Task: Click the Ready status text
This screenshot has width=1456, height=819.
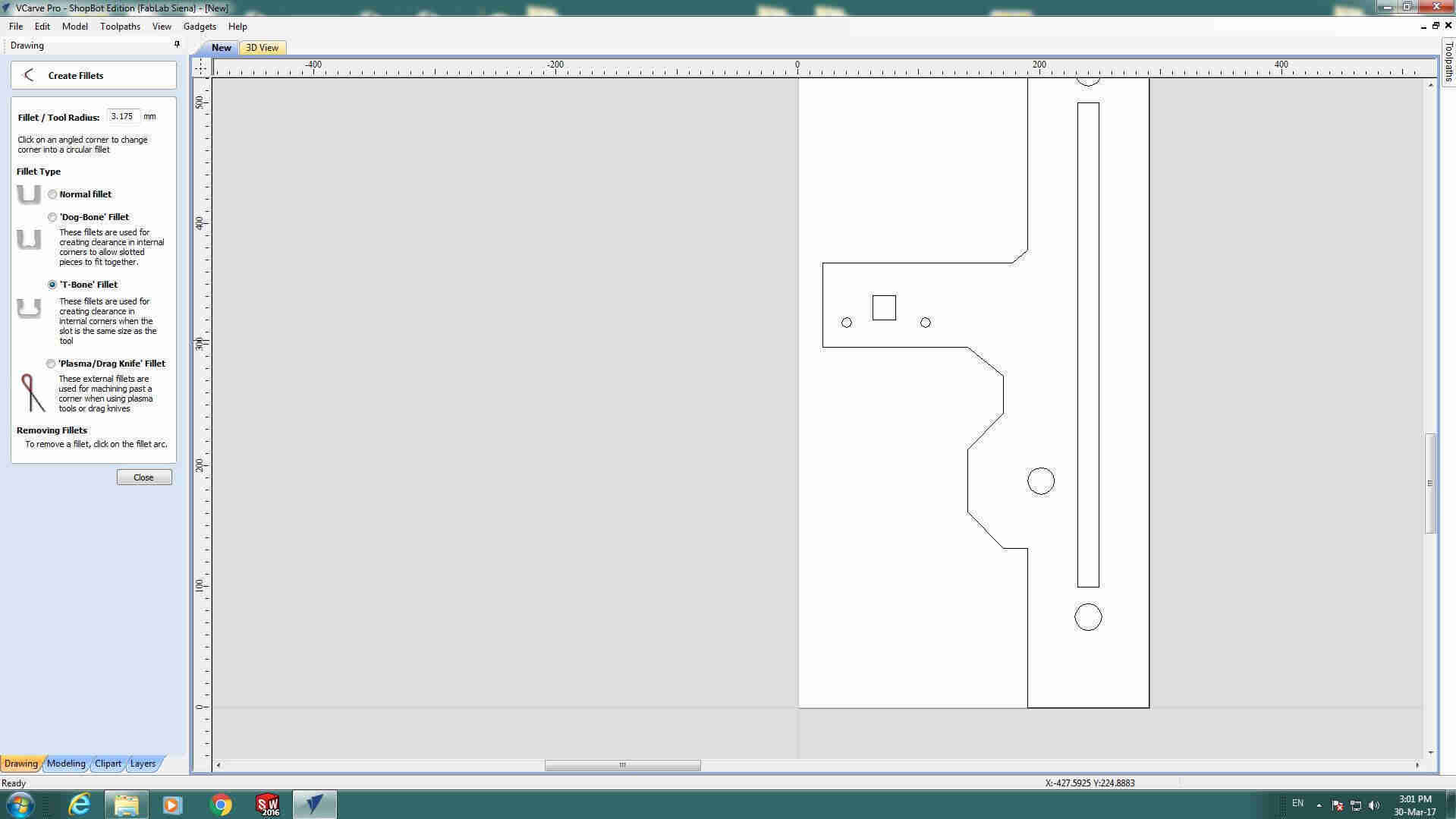Action: tap(14, 783)
